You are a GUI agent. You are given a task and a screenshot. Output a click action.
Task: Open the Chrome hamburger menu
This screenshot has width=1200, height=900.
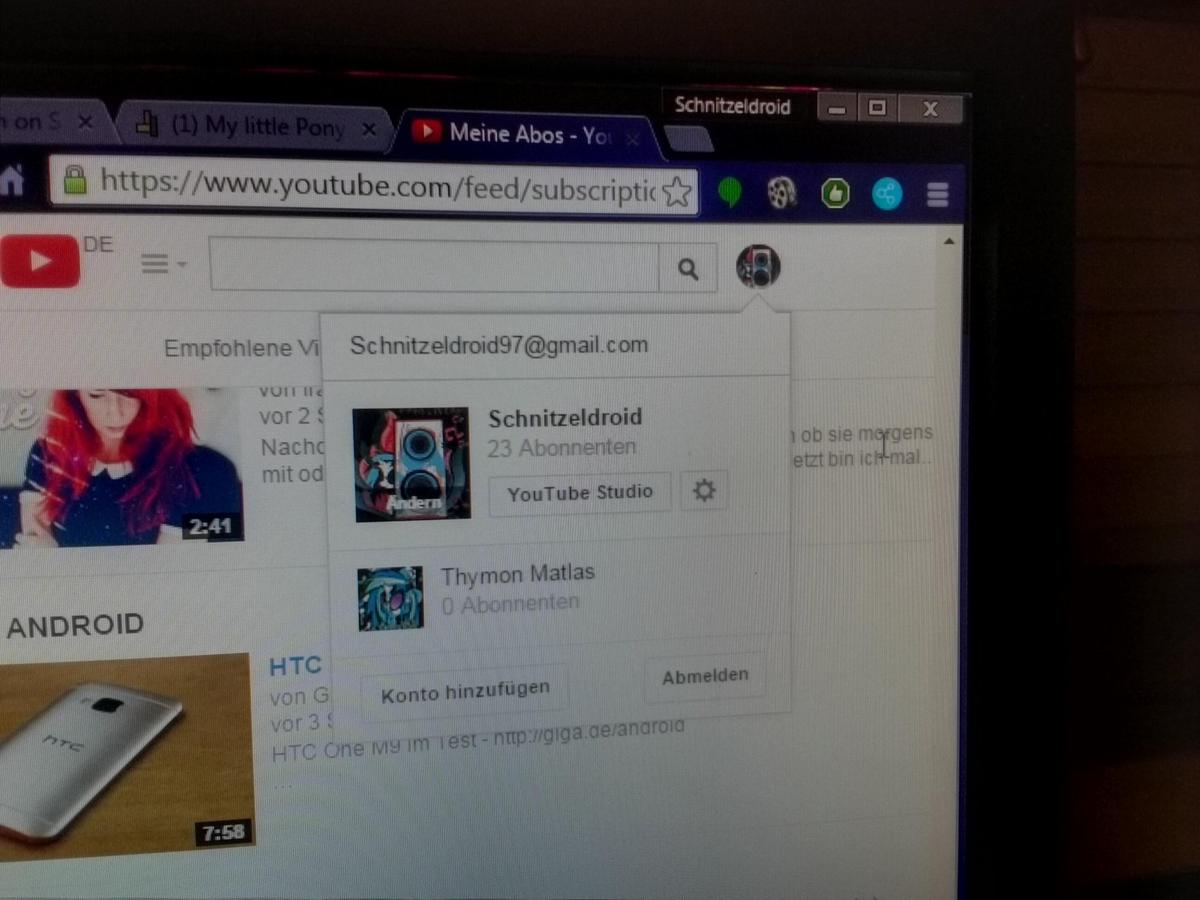(x=937, y=195)
